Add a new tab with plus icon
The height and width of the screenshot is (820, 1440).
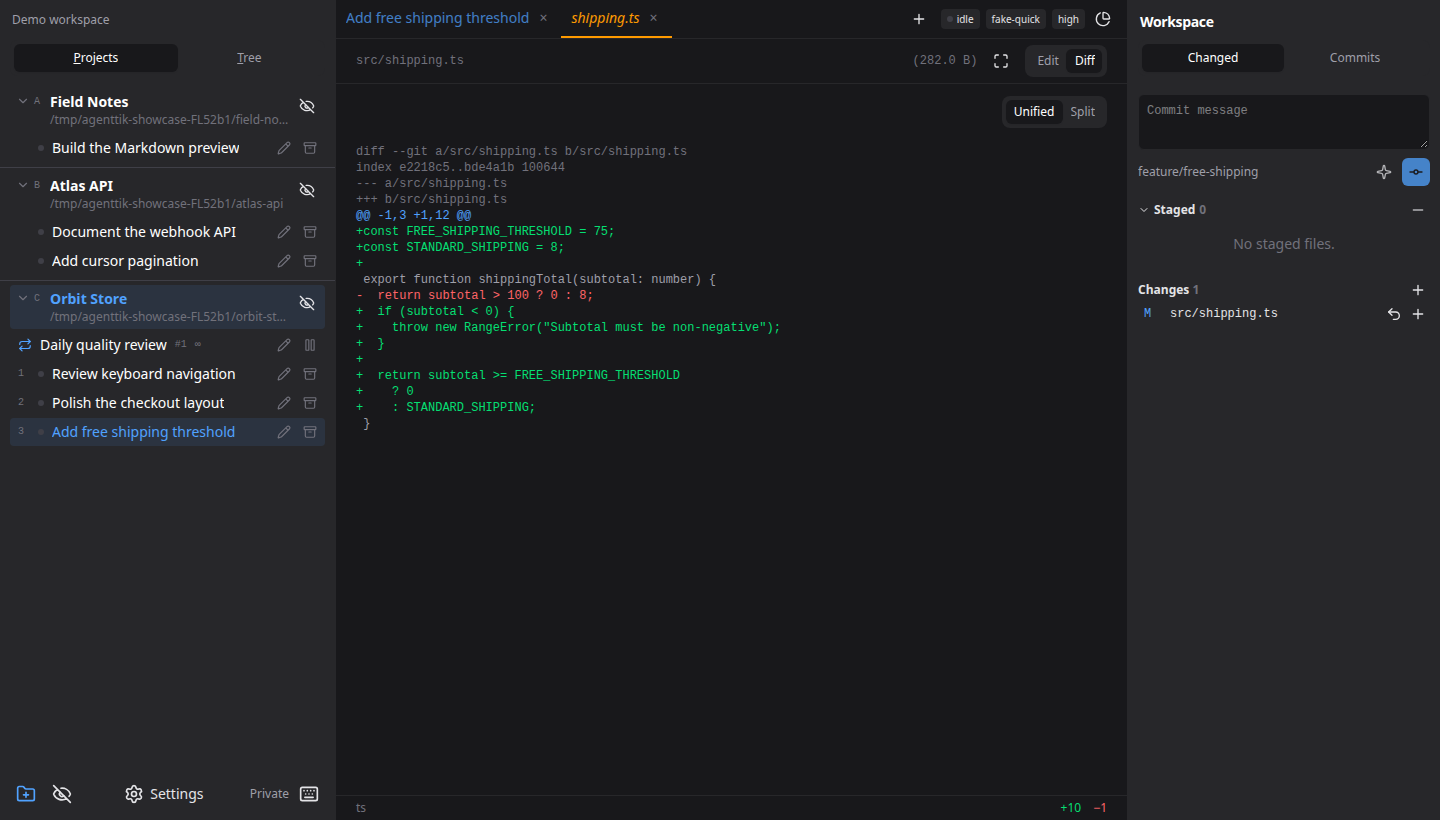[919, 19]
